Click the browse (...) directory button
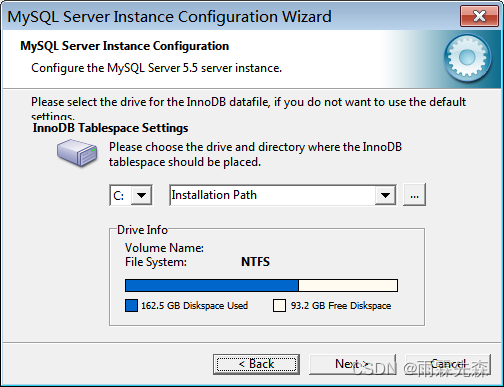The height and width of the screenshot is (387, 504). (414, 195)
